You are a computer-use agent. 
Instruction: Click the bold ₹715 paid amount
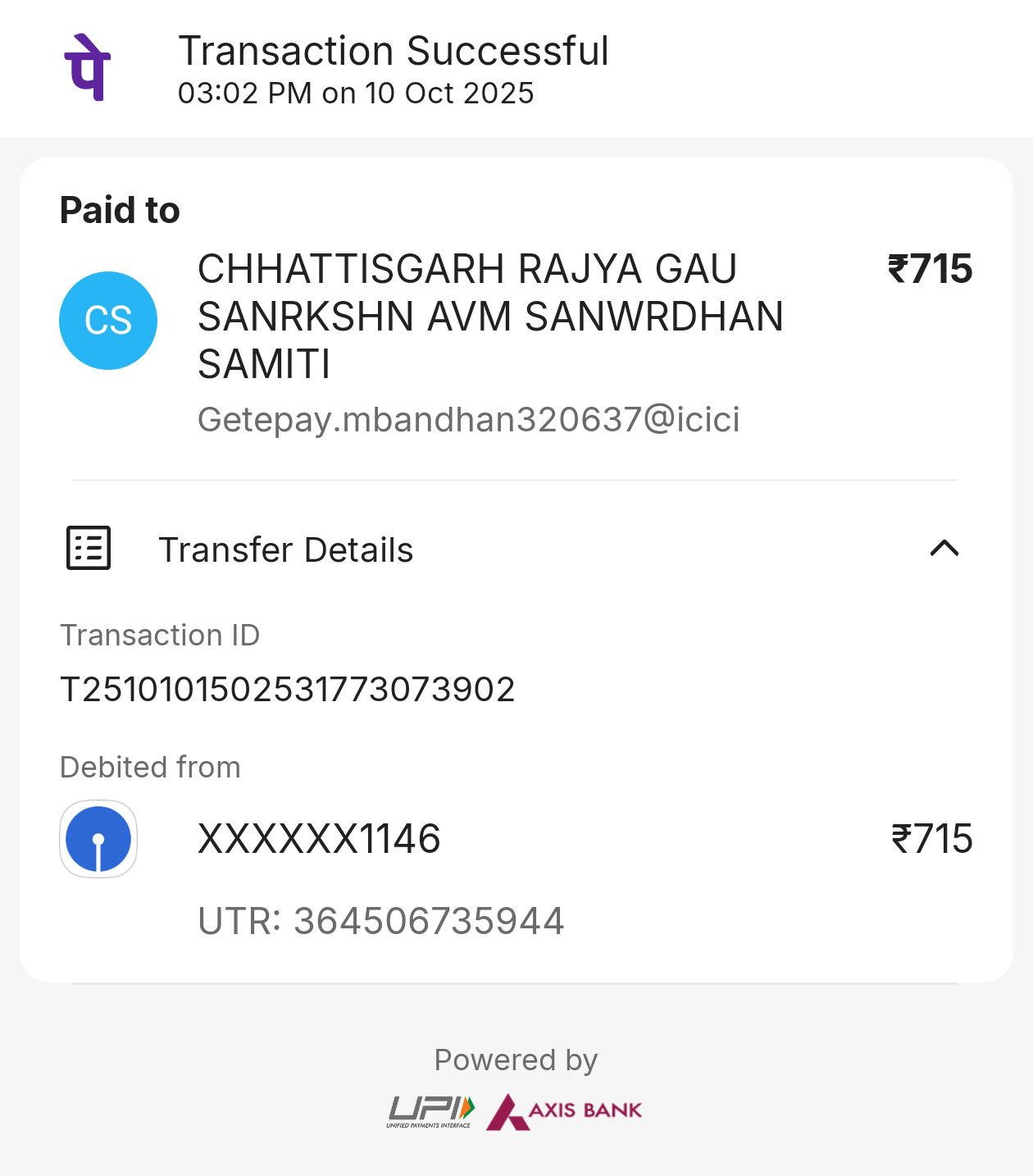930,269
